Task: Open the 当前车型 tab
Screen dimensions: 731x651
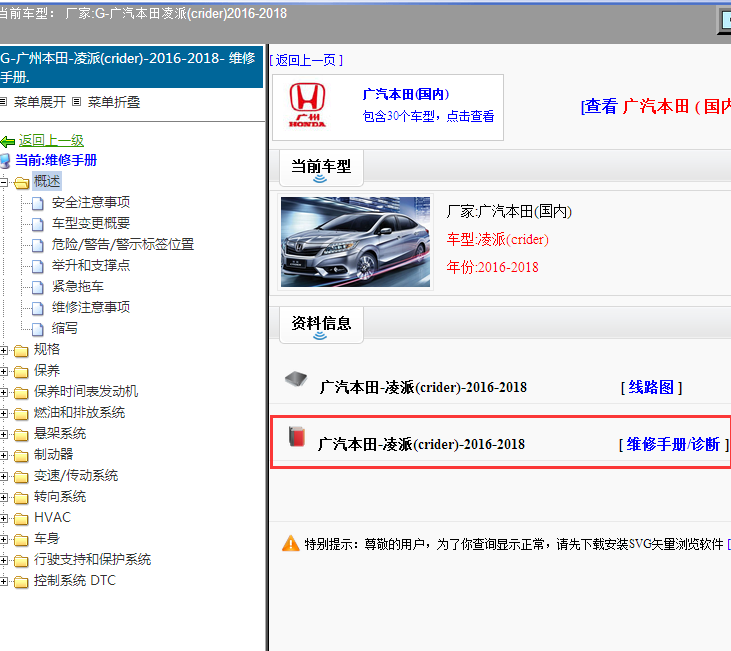Action: [321, 167]
